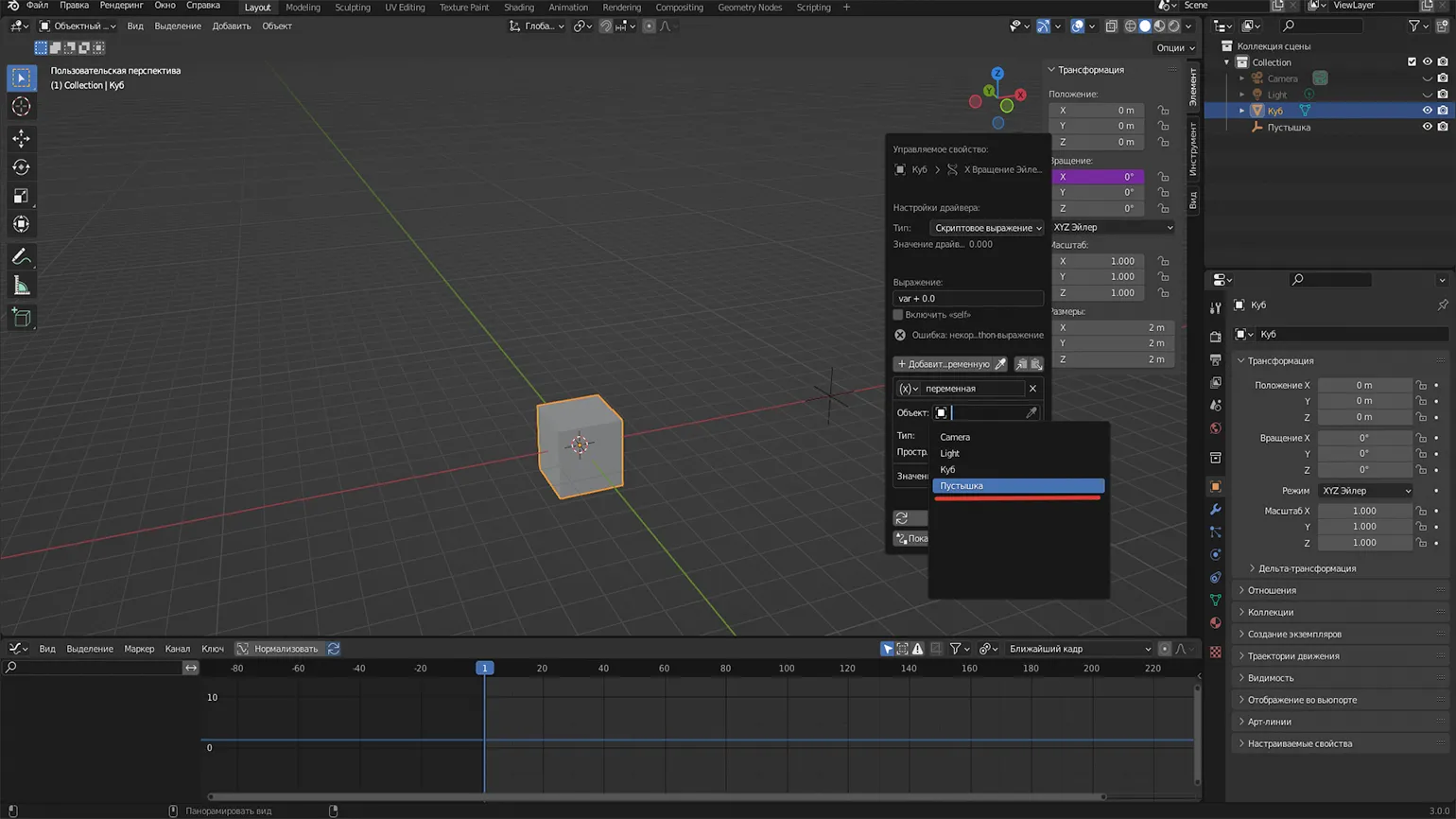The width and height of the screenshot is (1456, 819).
Task: Select the Measure ruler tool
Action: coord(21,287)
